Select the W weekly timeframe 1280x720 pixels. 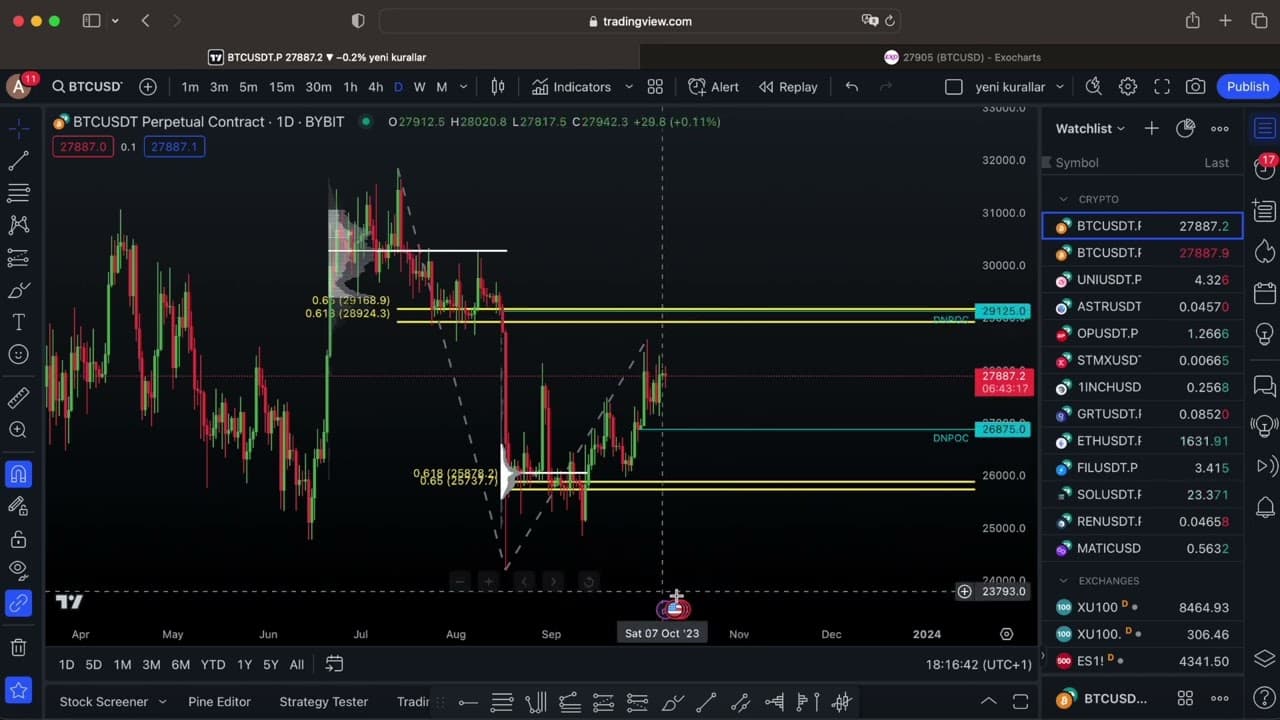(x=420, y=87)
